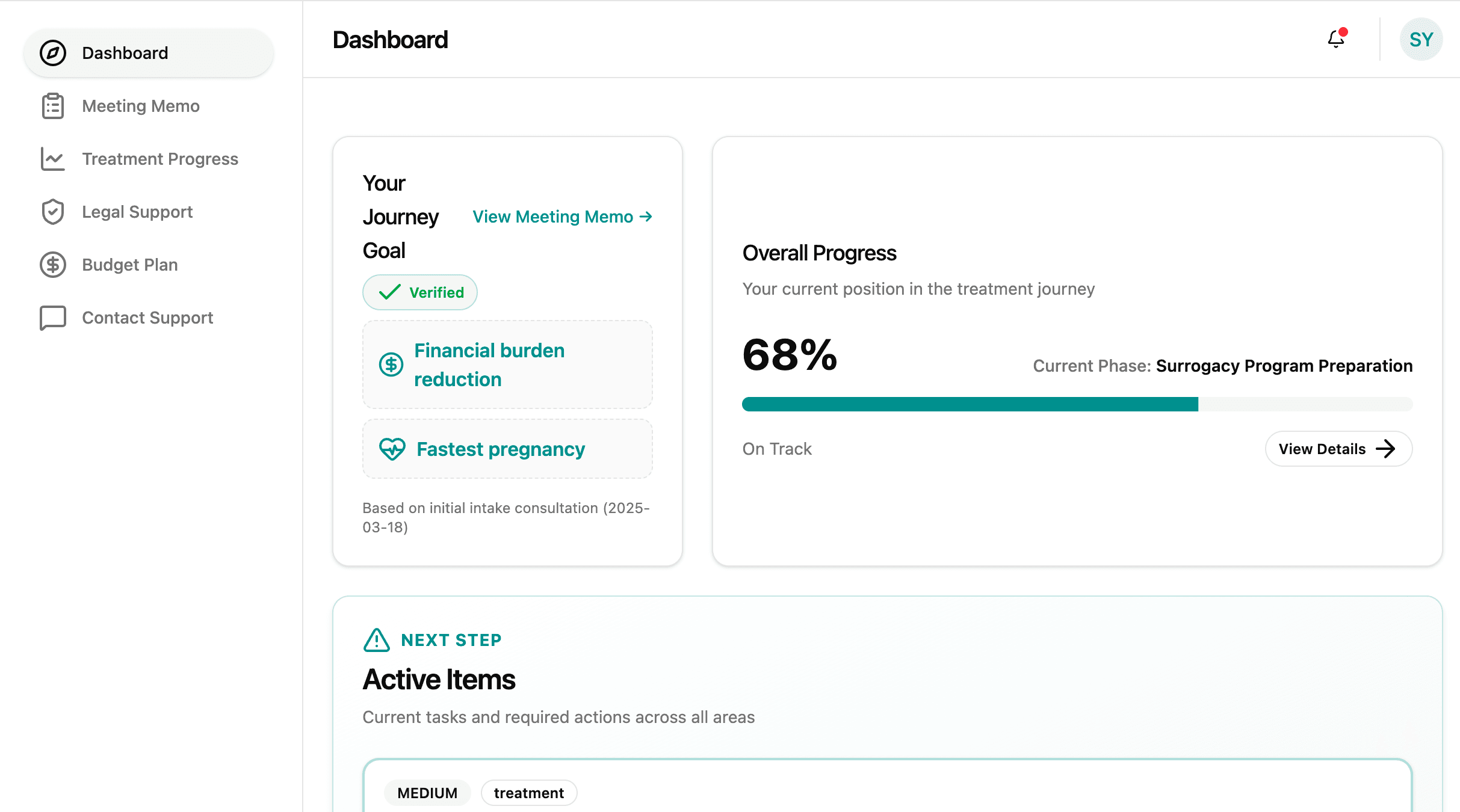Click the Next Step warning triangle

click(x=376, y=640)
